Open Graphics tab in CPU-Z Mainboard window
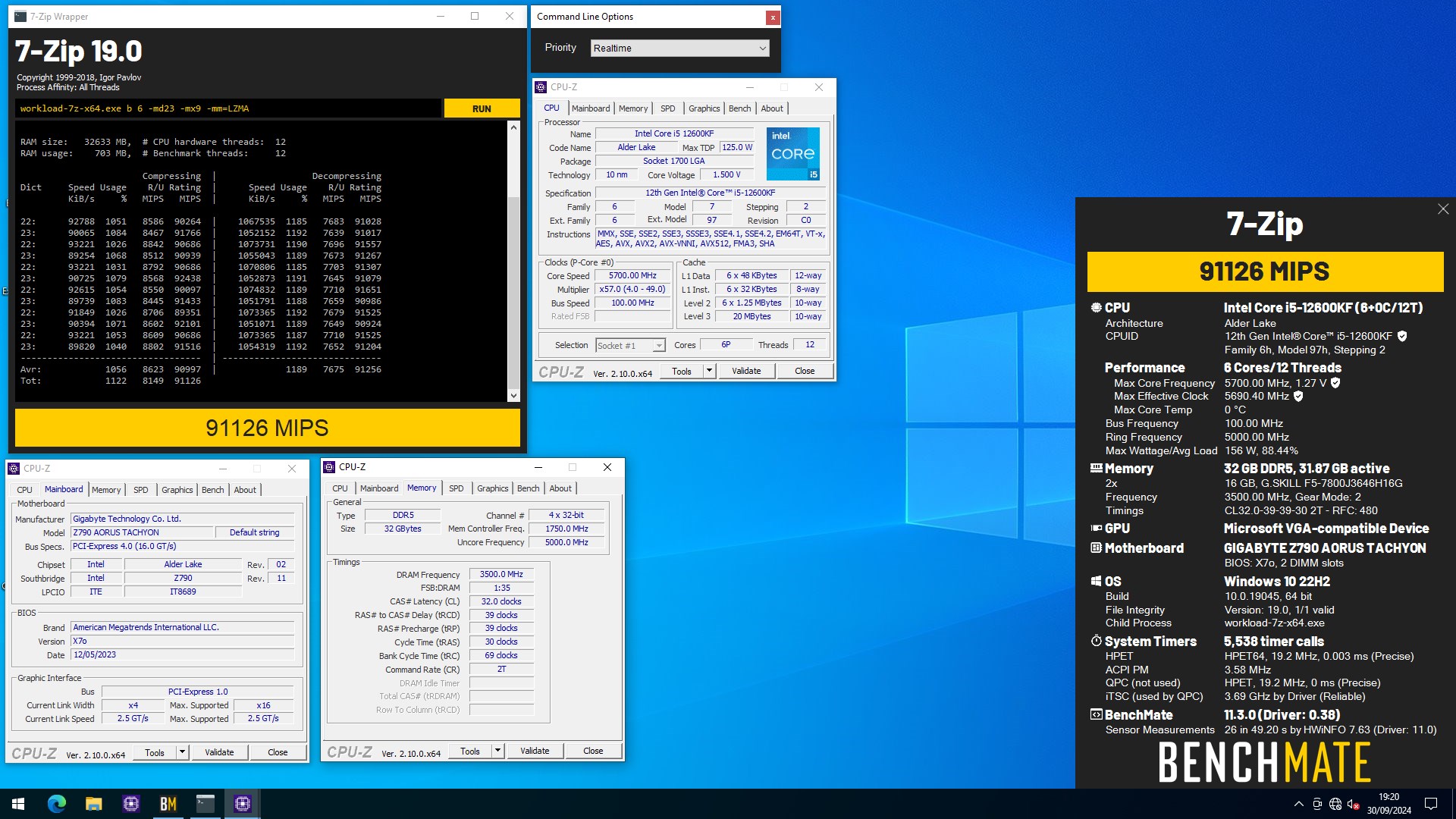Screen dimensions: 1456x819 pyautogui.click(x=177, y=490)
